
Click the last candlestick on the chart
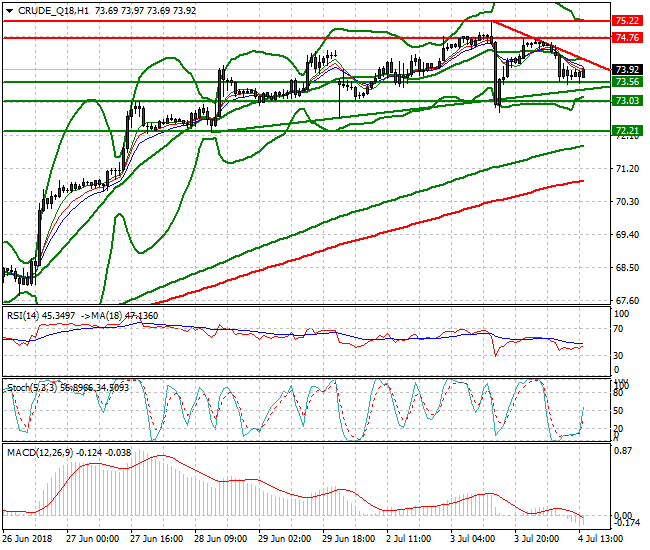tap(584, 73)
